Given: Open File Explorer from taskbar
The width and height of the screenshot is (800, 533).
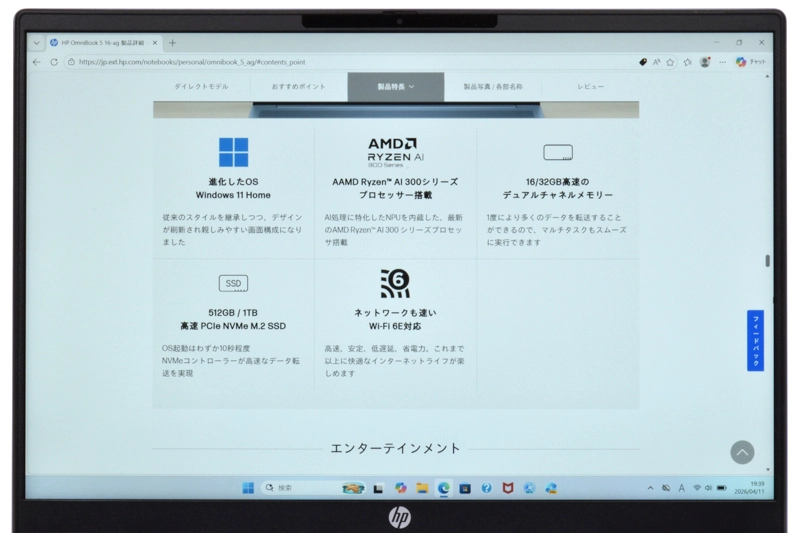Looking at the screenshot, I should [422, 488].
